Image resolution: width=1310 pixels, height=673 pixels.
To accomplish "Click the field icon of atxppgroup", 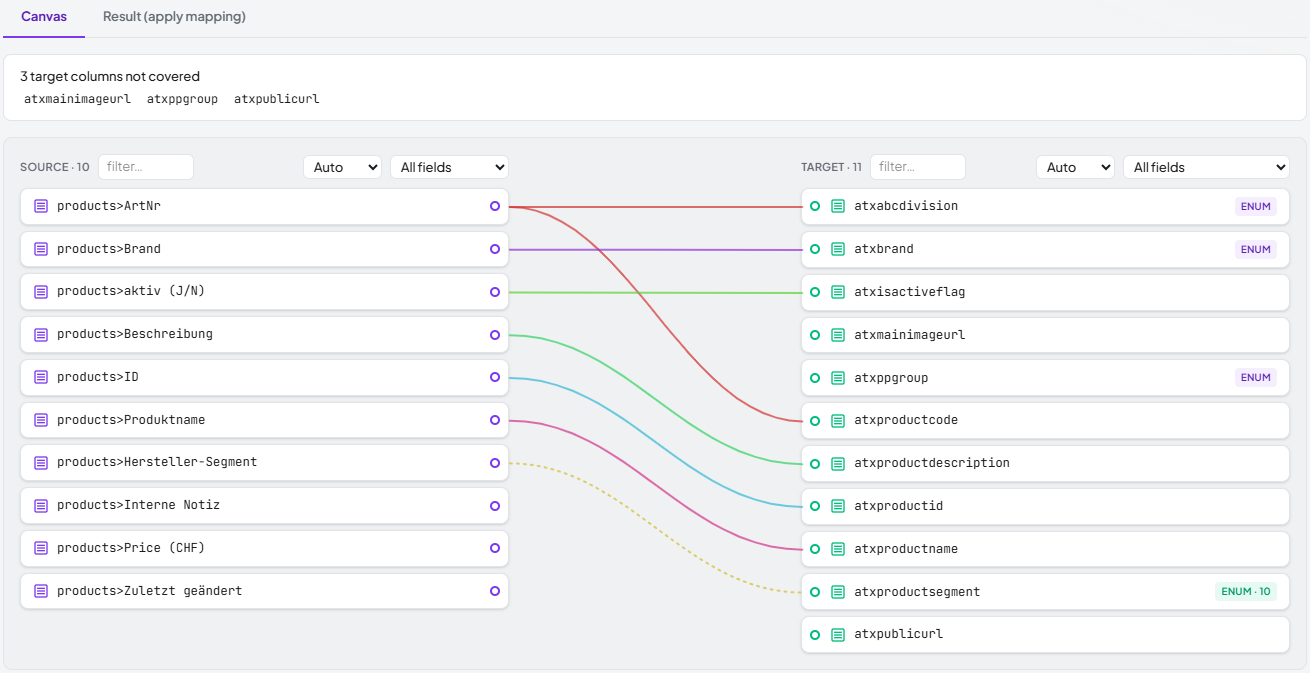I will point(838,378).
